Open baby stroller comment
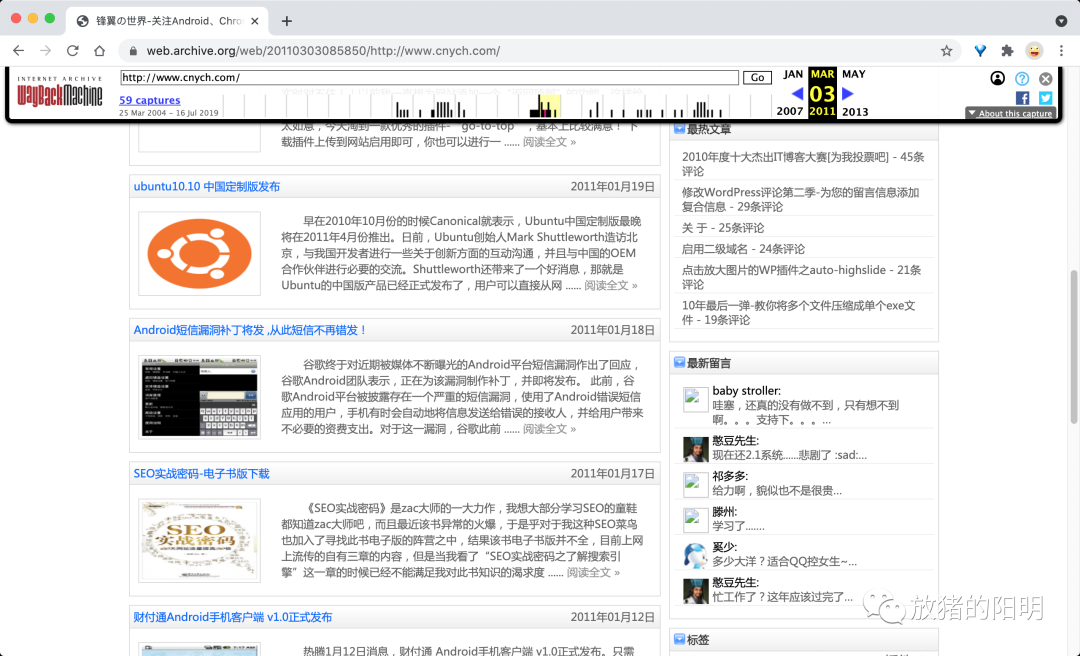This screenshot has height=656, width=1080. point(806,412)
